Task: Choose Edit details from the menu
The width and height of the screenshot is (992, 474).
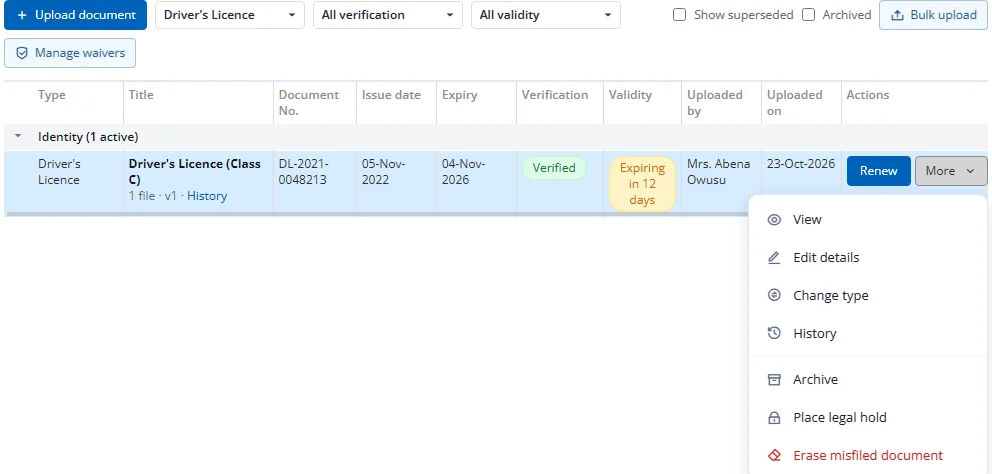Action: click(868, 258)
